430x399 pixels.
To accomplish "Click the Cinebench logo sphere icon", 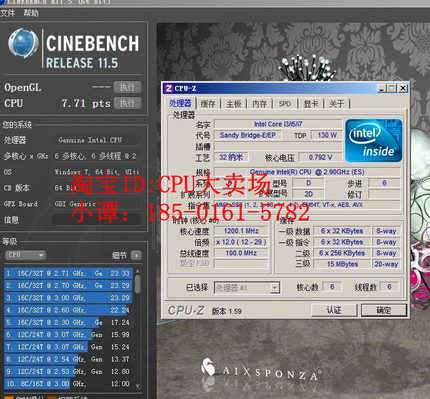I will 23,43.
